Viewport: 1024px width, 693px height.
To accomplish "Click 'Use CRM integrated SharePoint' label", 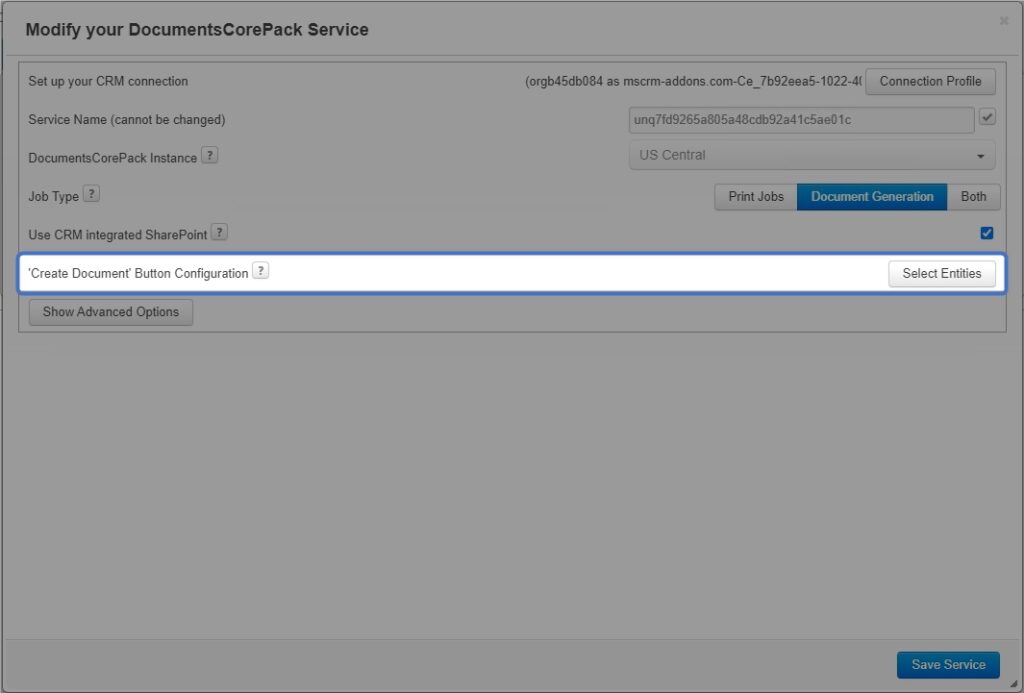I will tap(118, 235).
